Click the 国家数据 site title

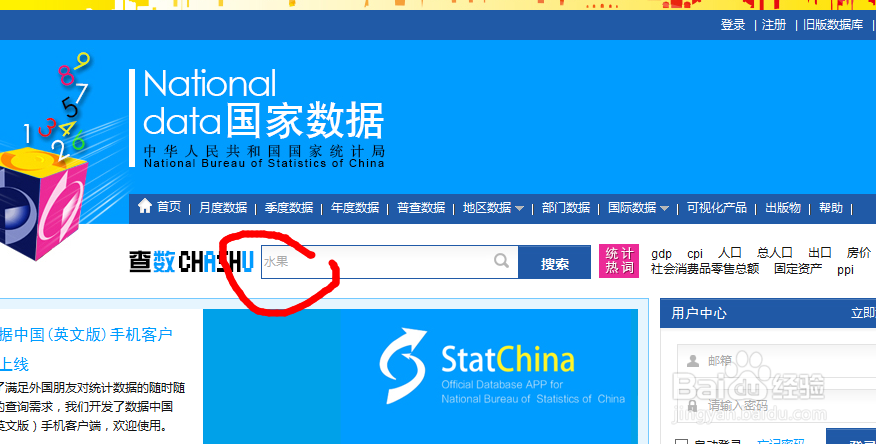pos(305,120)
